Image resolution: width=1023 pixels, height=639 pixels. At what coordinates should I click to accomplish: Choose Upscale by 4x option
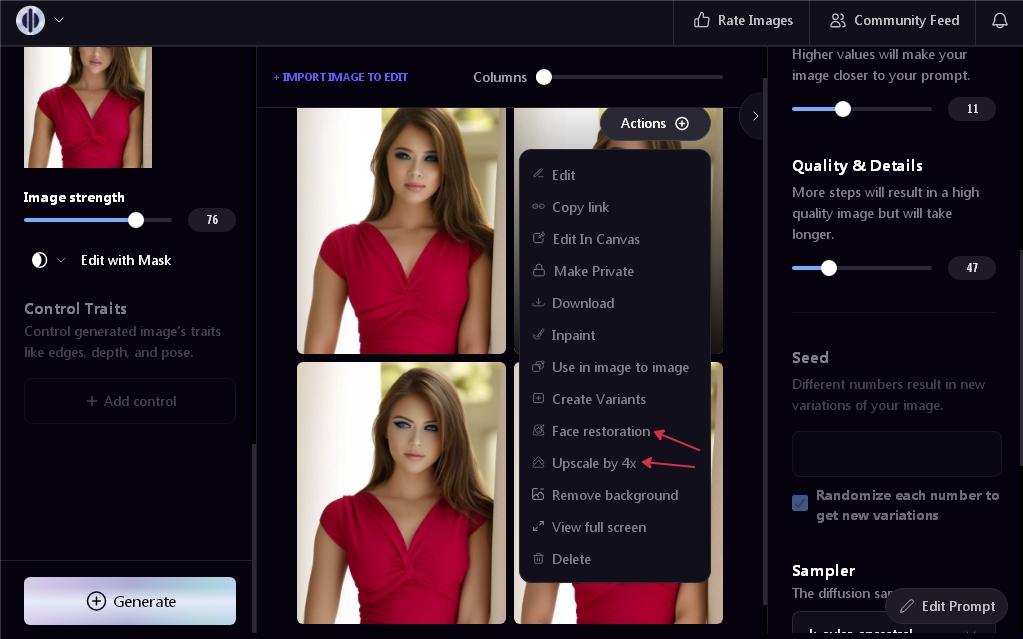[593, 463]
